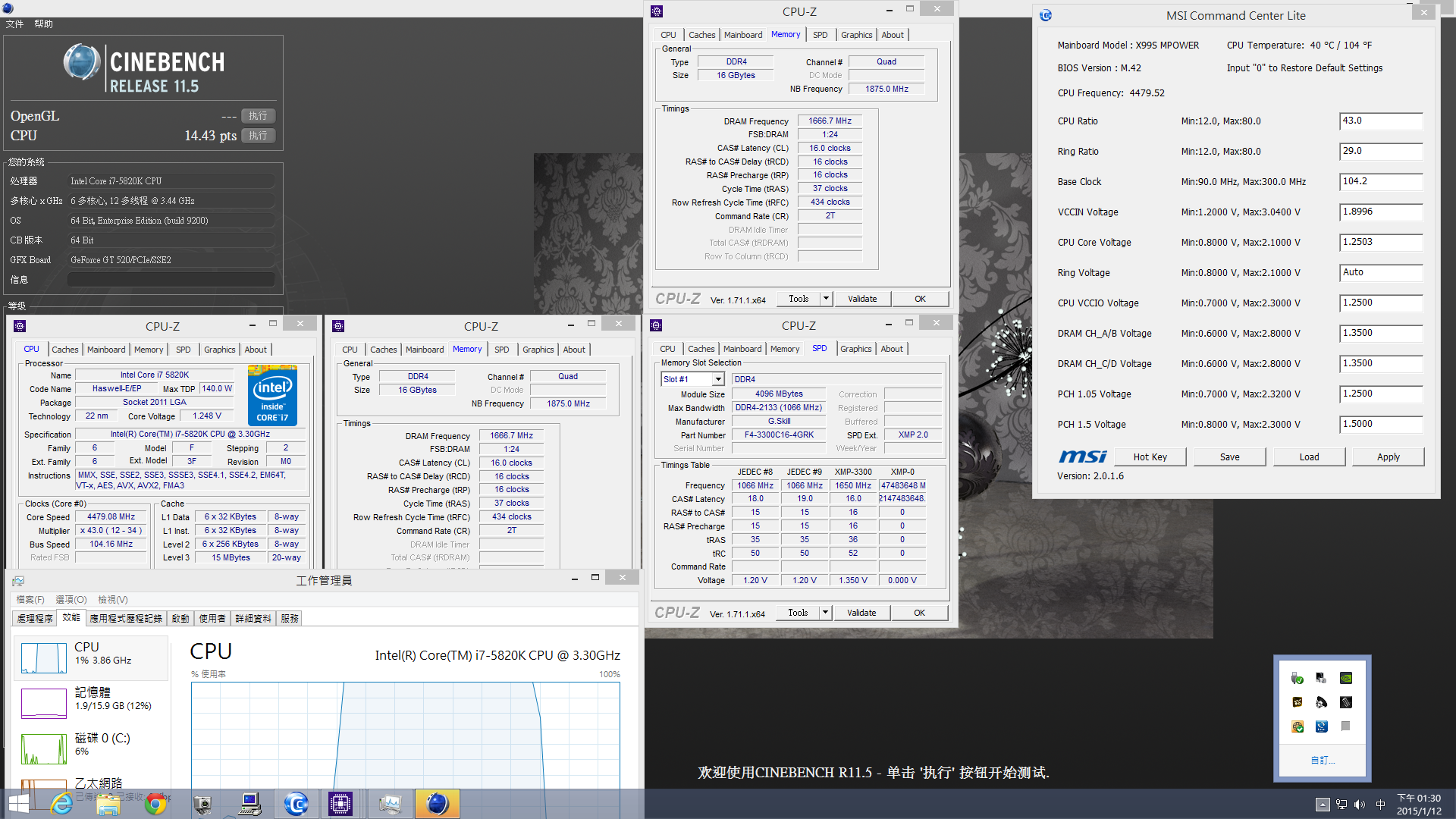Click Load in MSI Command Center

click(1310, 457)
